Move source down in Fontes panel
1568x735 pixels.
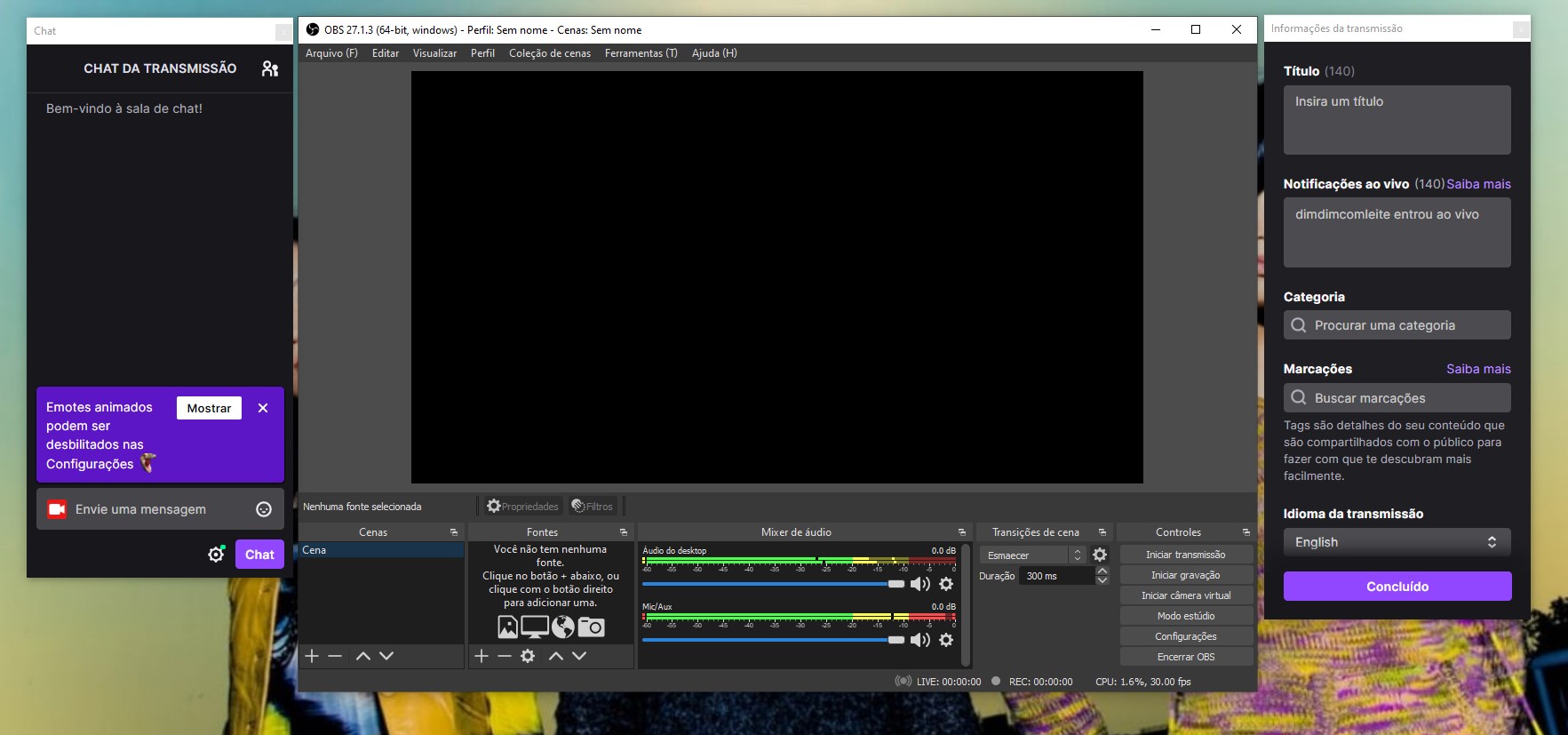coord(579,656)
